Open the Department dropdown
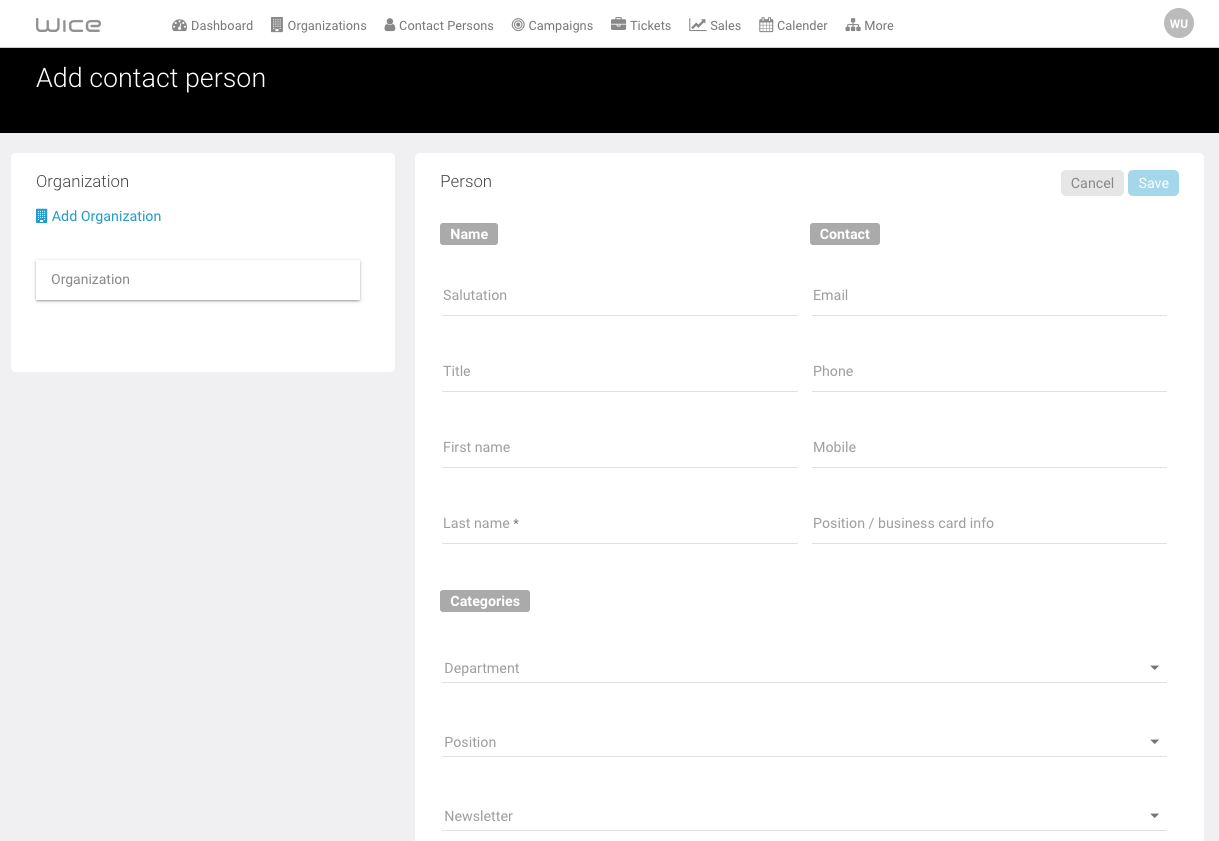The height and width of the screenshot is (841, 1219). tap(804, 668)
